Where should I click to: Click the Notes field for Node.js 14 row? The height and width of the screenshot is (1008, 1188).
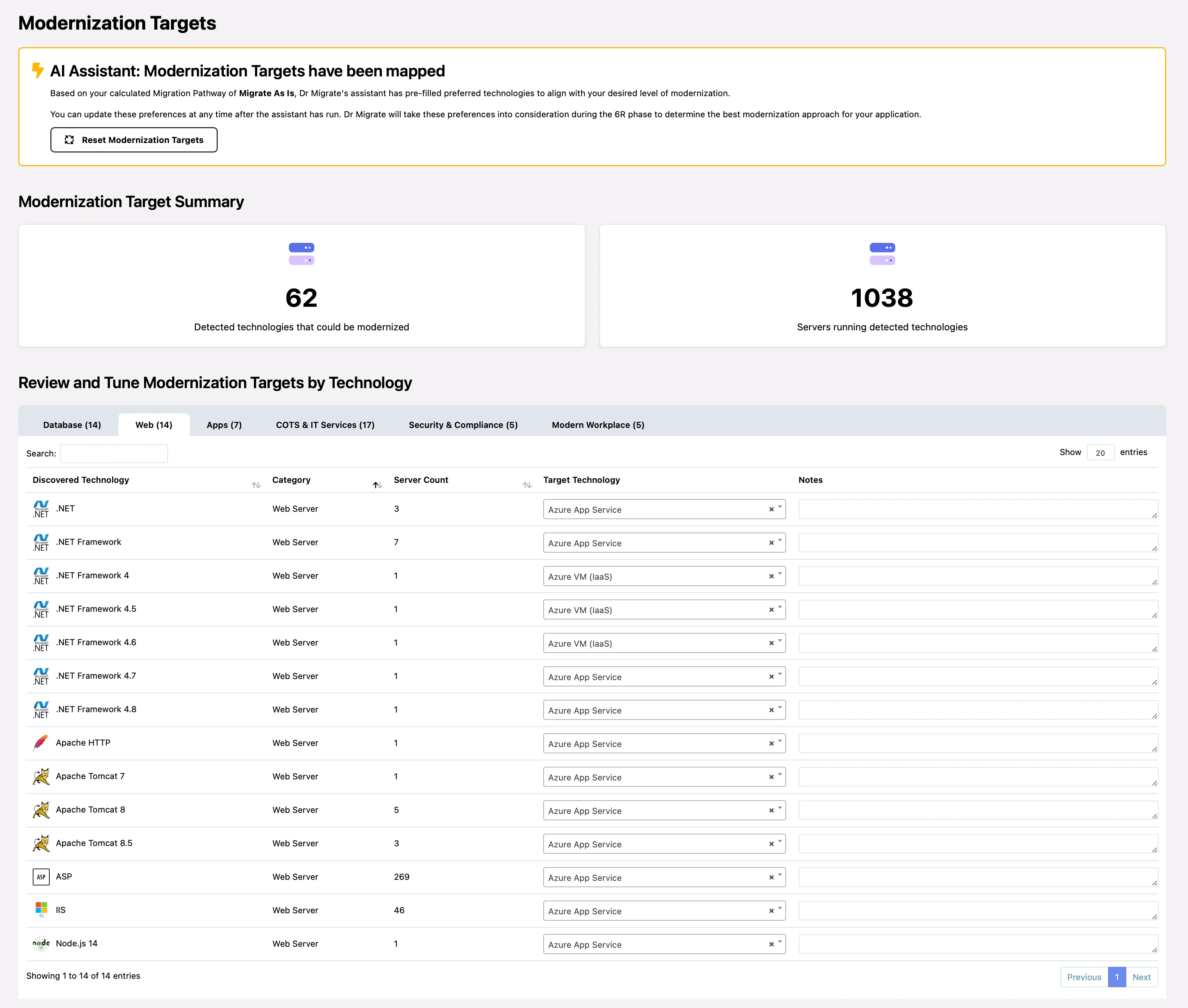tap(978, 944)
